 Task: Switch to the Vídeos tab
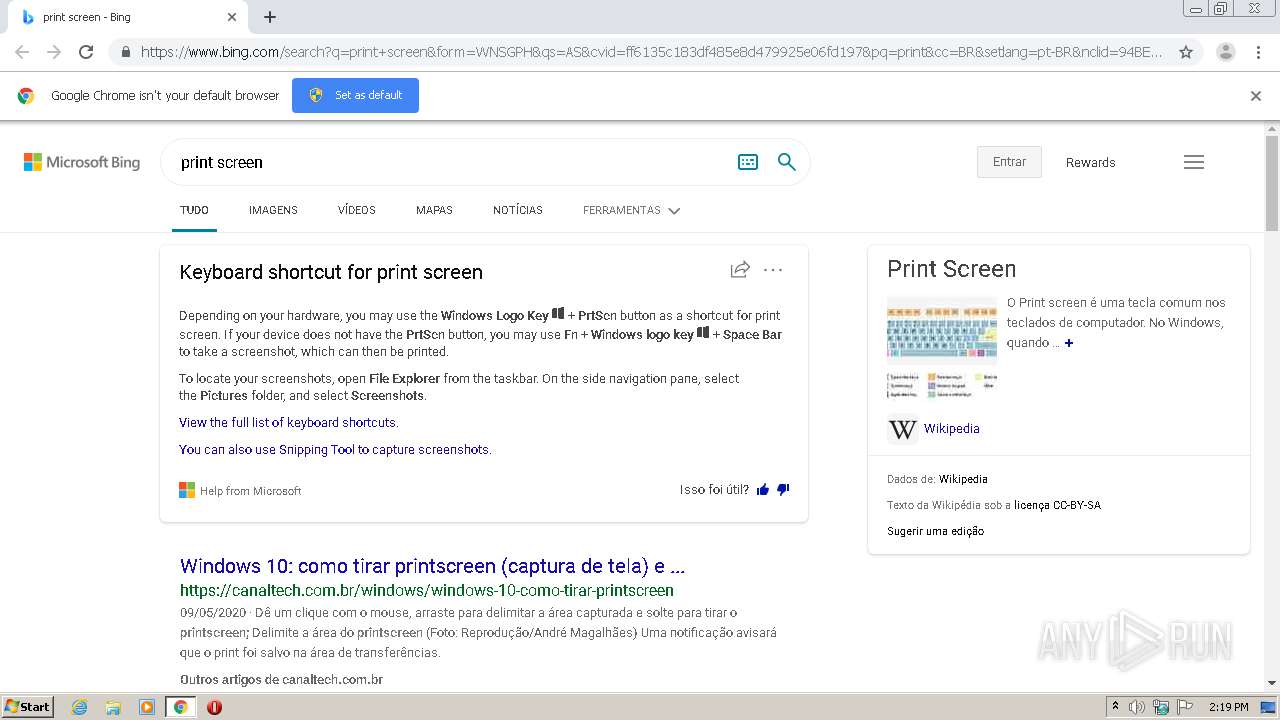[x=357, y=210]
